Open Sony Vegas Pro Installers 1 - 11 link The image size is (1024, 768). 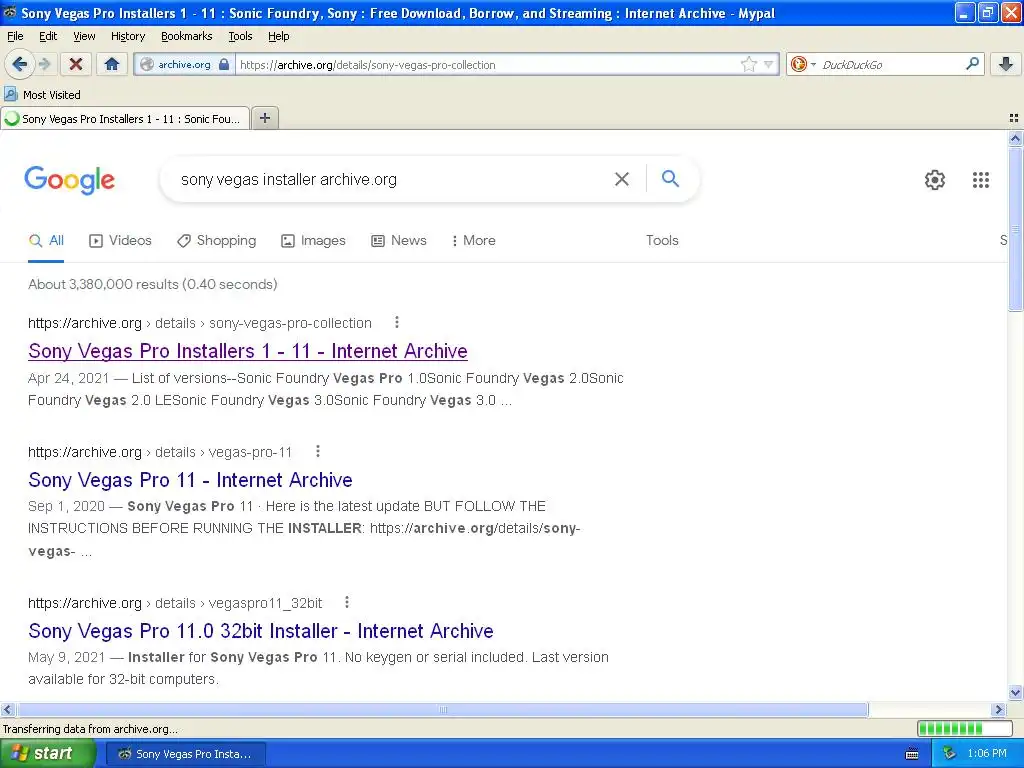click(248, 351)
